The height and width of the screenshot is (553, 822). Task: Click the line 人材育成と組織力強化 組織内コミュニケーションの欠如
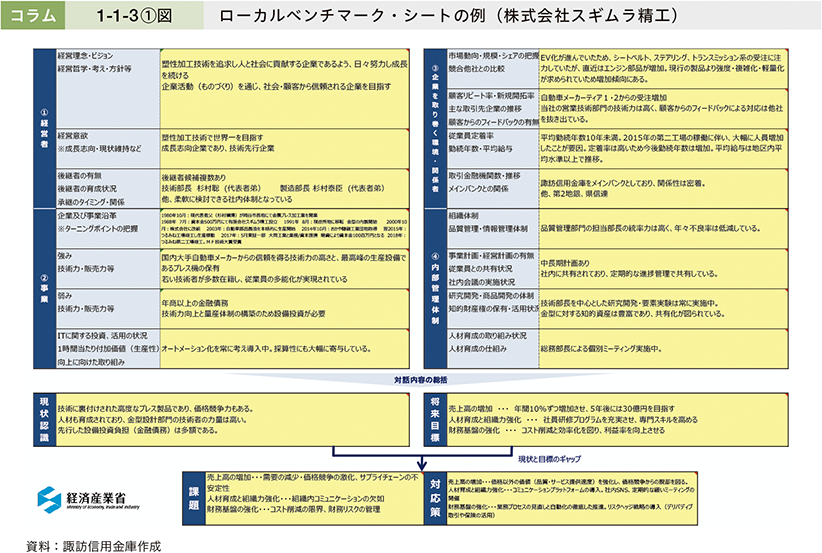point(296,498)
